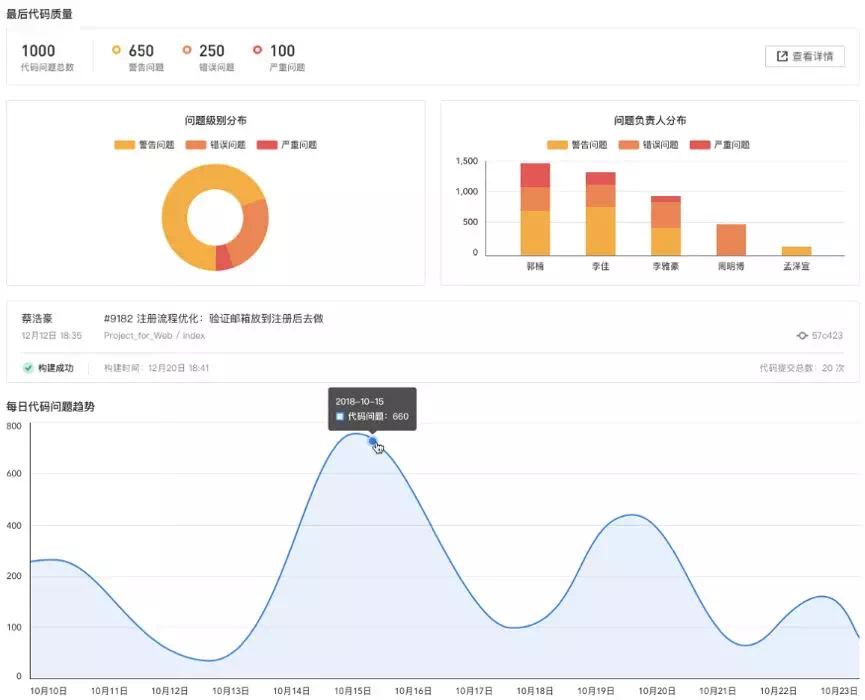Click the export icon inside the 查看详情 button
Screen dimensions: 865x700
782,56
